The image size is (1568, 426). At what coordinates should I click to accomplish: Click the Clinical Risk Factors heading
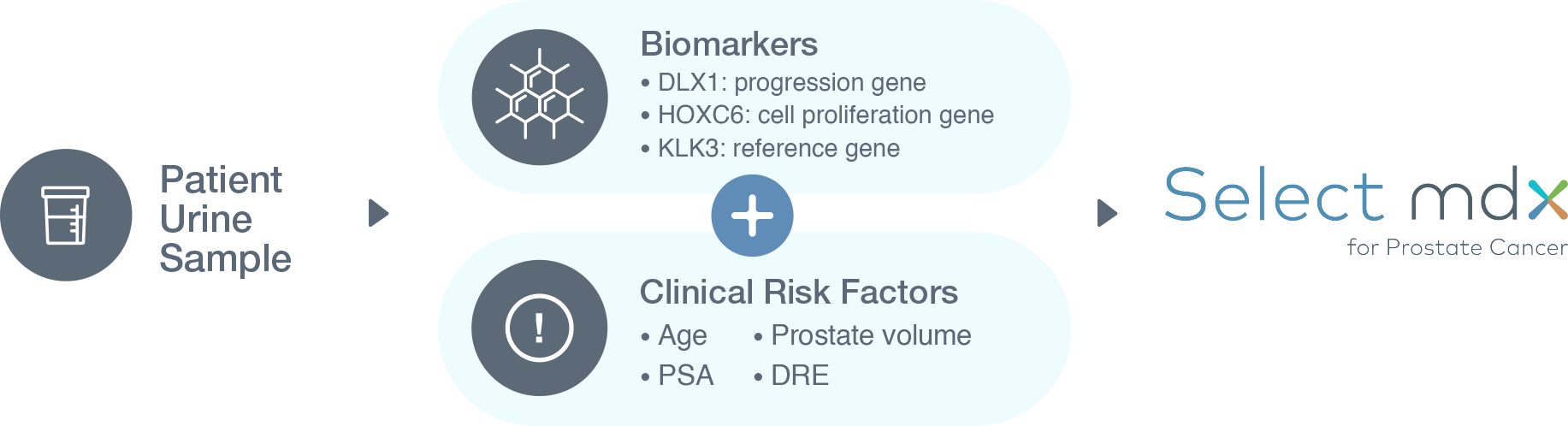click(x=799, y=293)
